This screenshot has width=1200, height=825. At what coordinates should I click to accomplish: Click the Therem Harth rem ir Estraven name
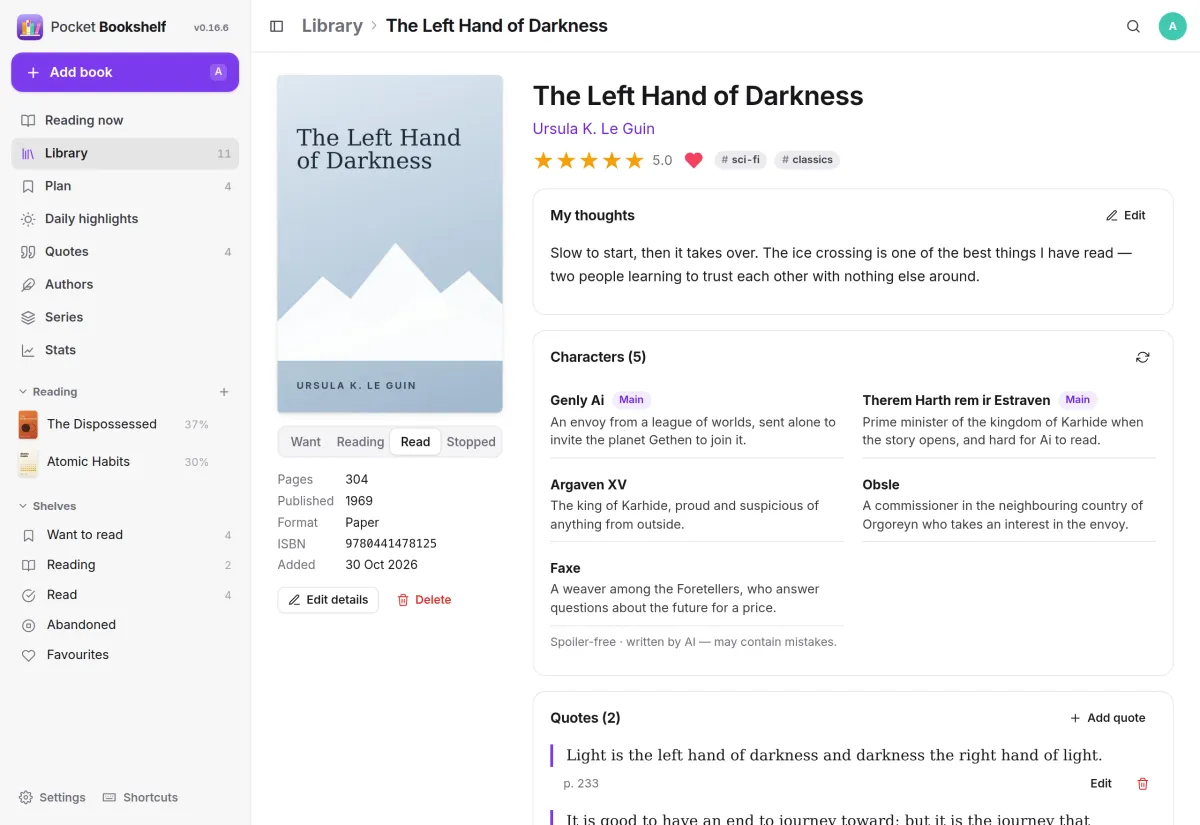pos(956,400)
